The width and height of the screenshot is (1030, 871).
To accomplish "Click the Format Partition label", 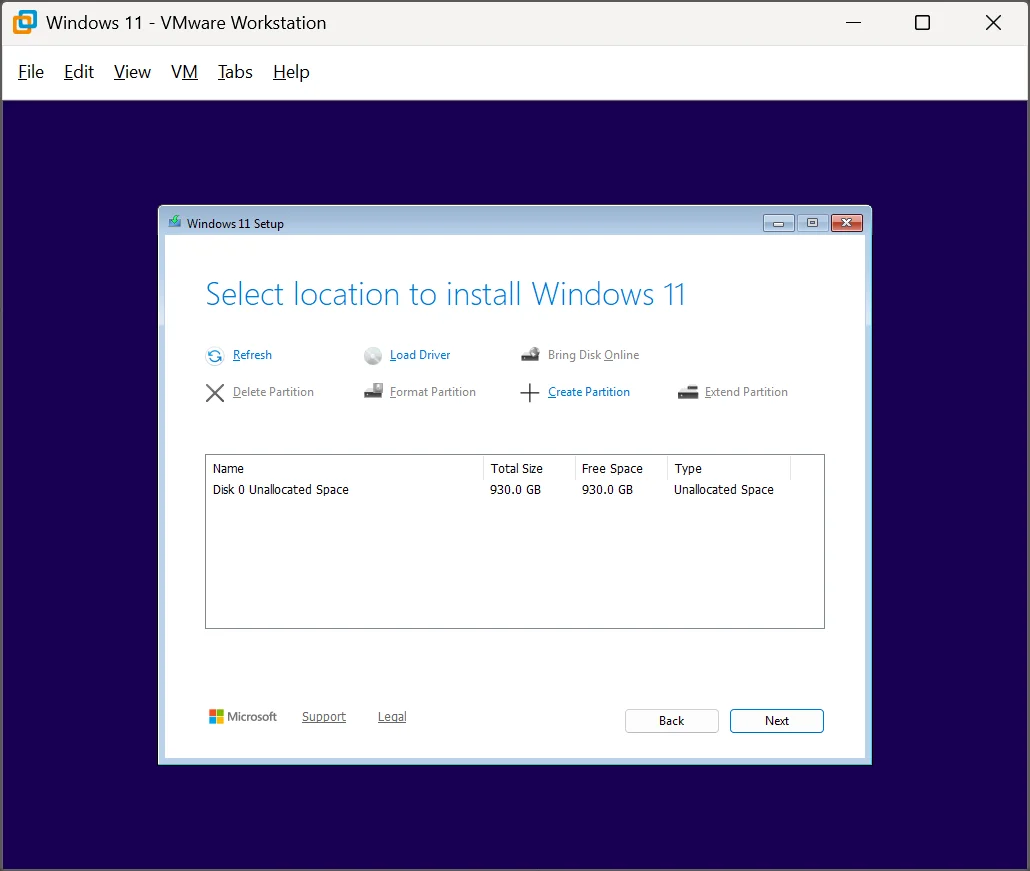I will pos(432,391).
